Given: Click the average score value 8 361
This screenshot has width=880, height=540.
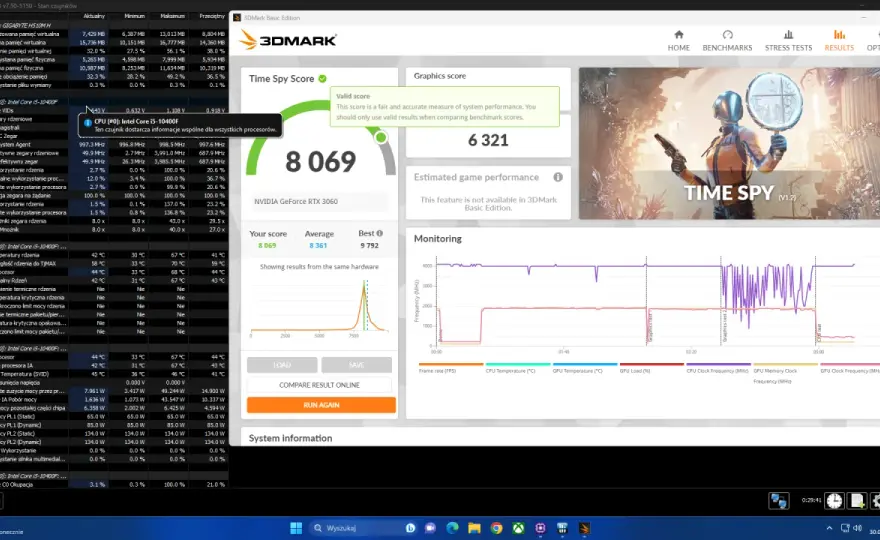Looking at the screenshot, I should 318,245.
